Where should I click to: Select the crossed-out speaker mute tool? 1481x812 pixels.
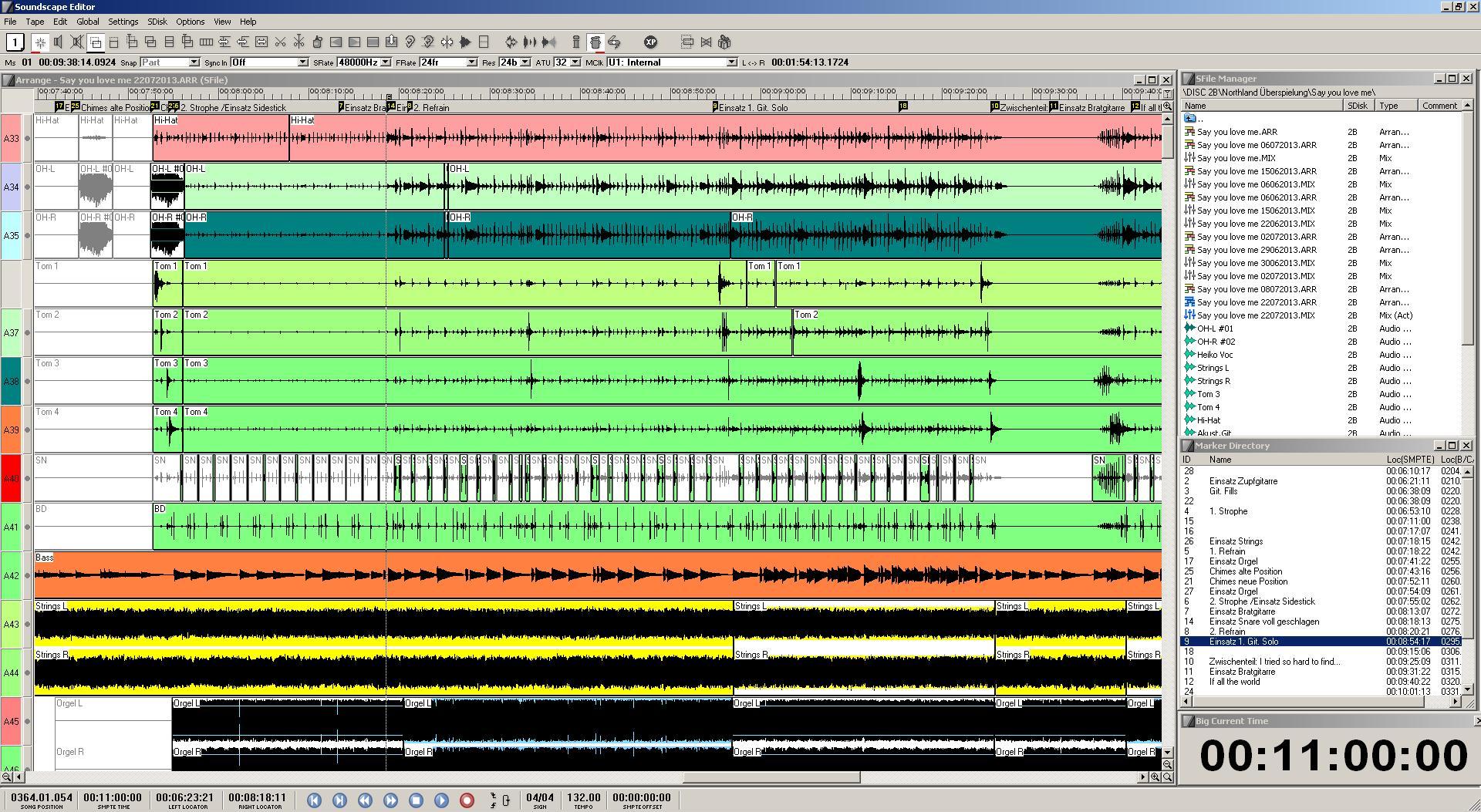tap(77, 42)
